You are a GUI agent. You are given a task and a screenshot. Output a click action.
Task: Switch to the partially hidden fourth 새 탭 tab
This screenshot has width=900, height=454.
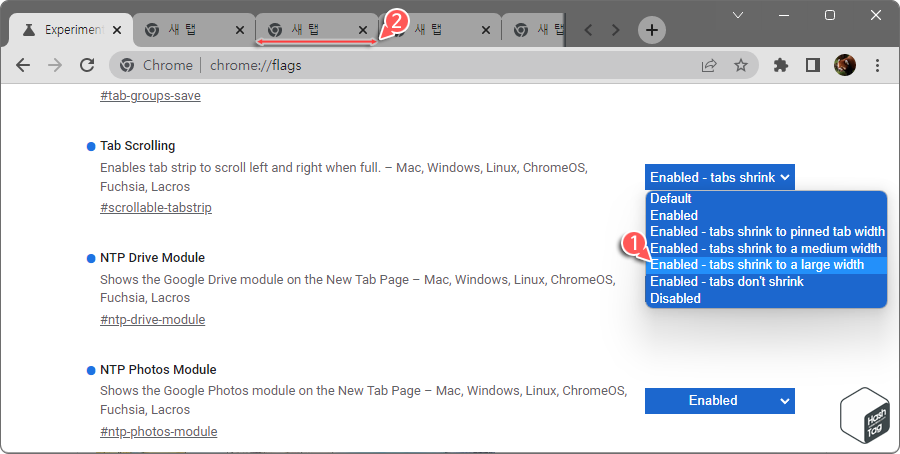pyautogui.click(x=534, y=30)
